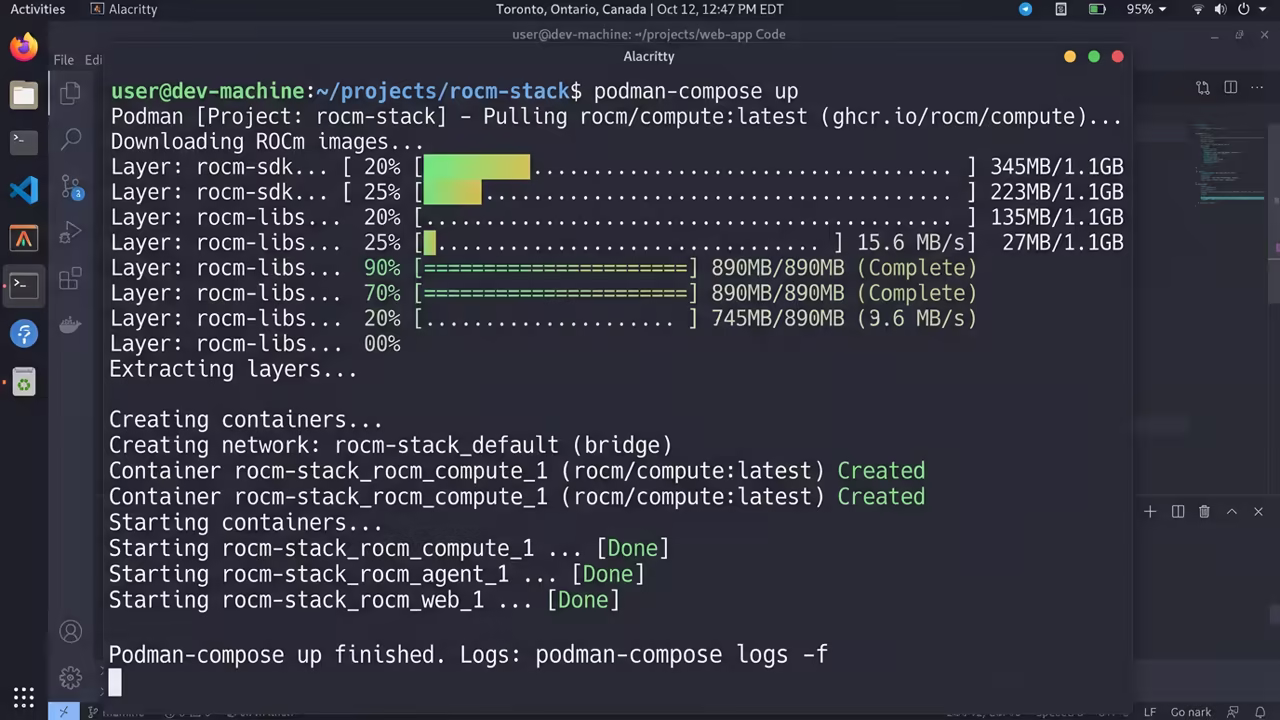Click 'podman-compose logs -f' text

coord(682,655)
